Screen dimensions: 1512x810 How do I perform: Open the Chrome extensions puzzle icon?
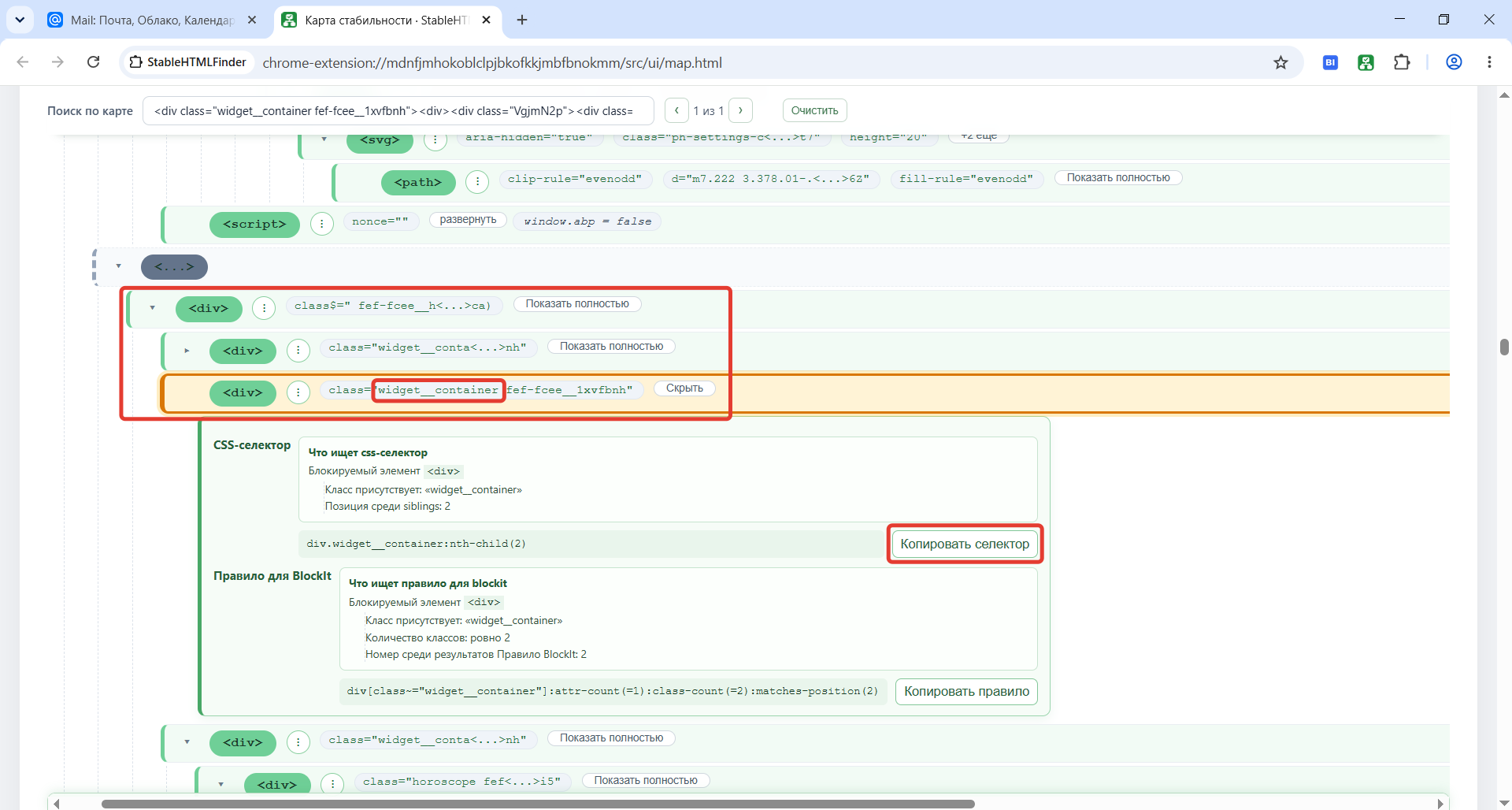coord(1402,62)
